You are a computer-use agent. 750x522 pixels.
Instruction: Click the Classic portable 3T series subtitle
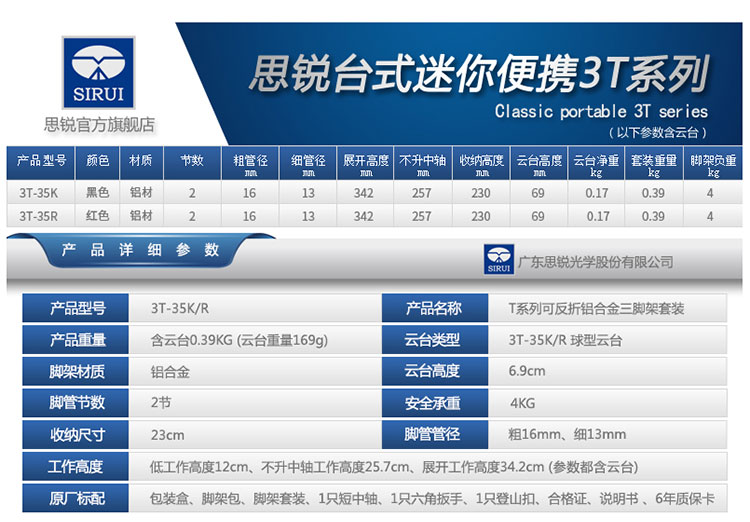tap(601, 111)
